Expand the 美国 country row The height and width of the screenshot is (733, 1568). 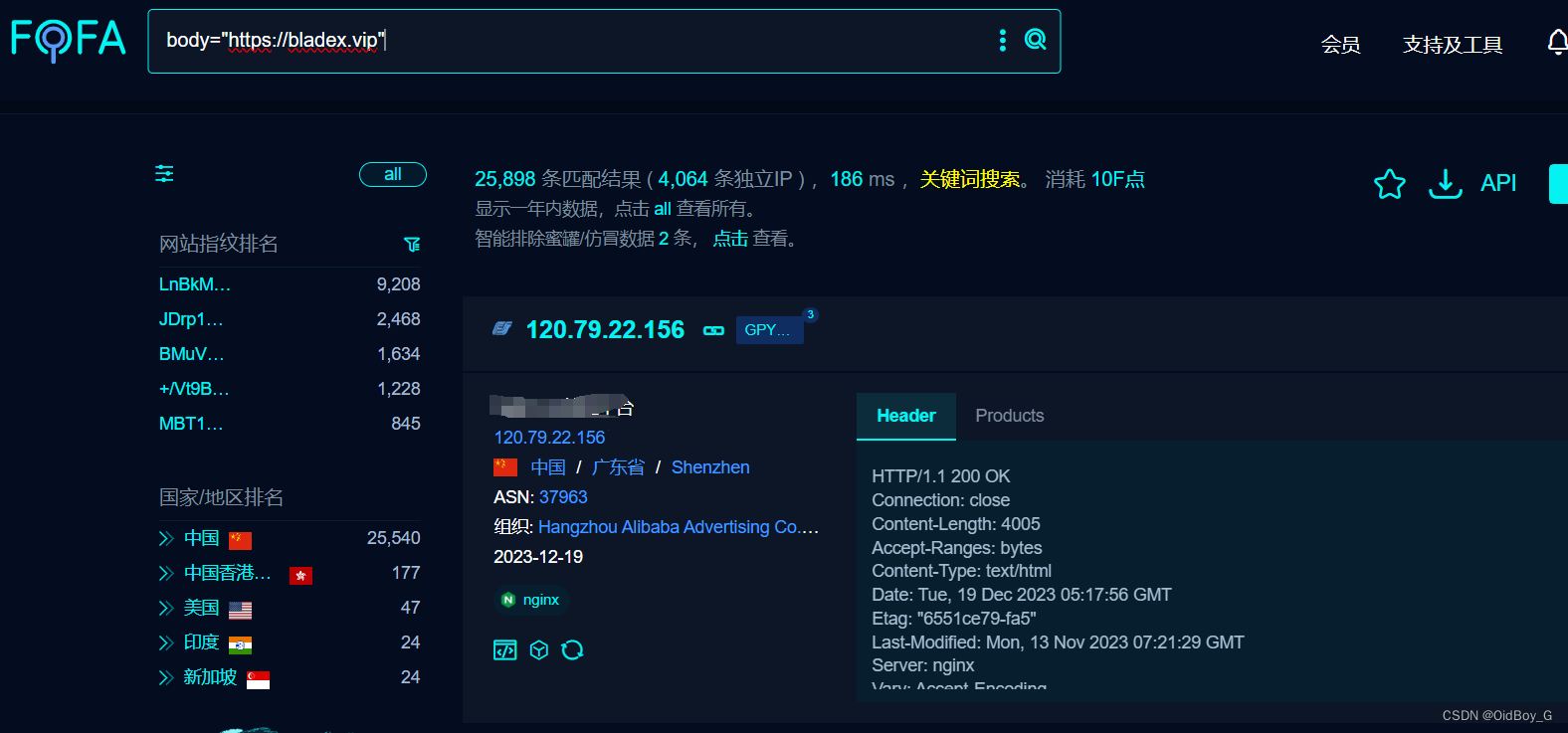pos(166,608)
